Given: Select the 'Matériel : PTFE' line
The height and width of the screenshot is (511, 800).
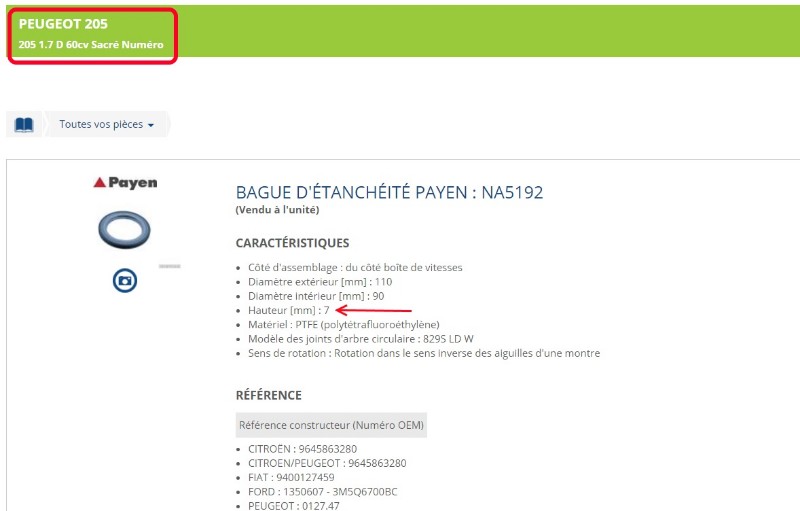Looking at the screenshot, I should coord(343,325).
